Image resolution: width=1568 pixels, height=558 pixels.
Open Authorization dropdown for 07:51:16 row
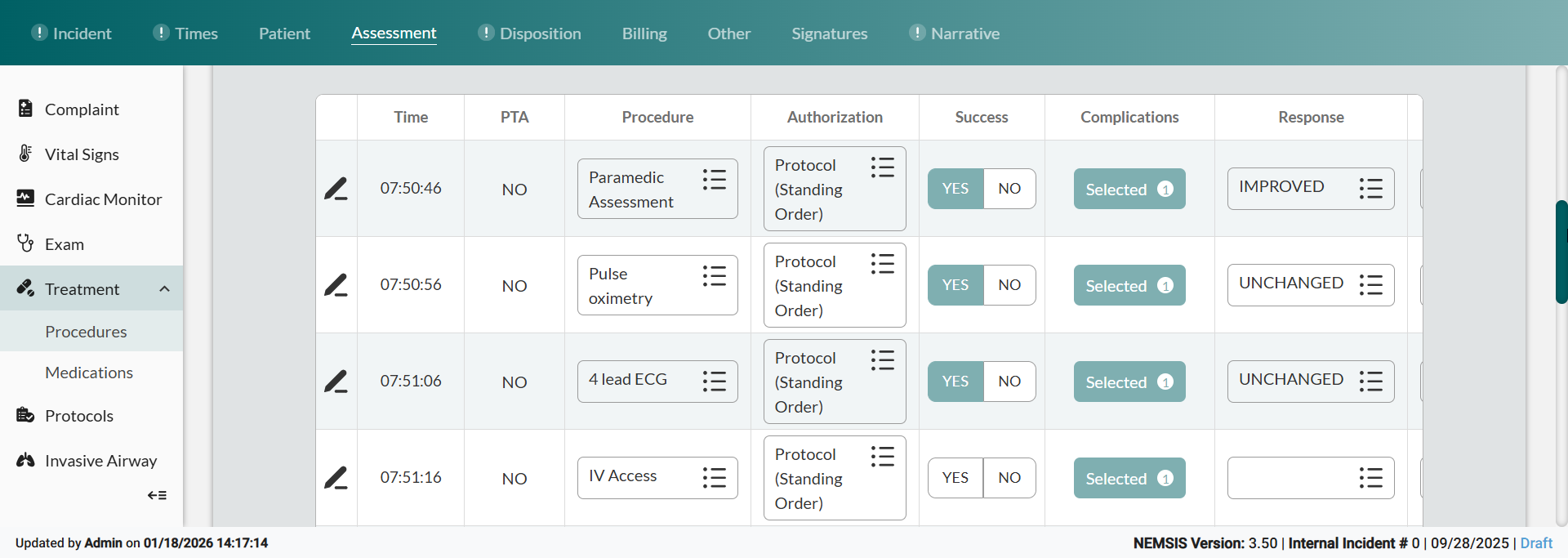[835, 478]
